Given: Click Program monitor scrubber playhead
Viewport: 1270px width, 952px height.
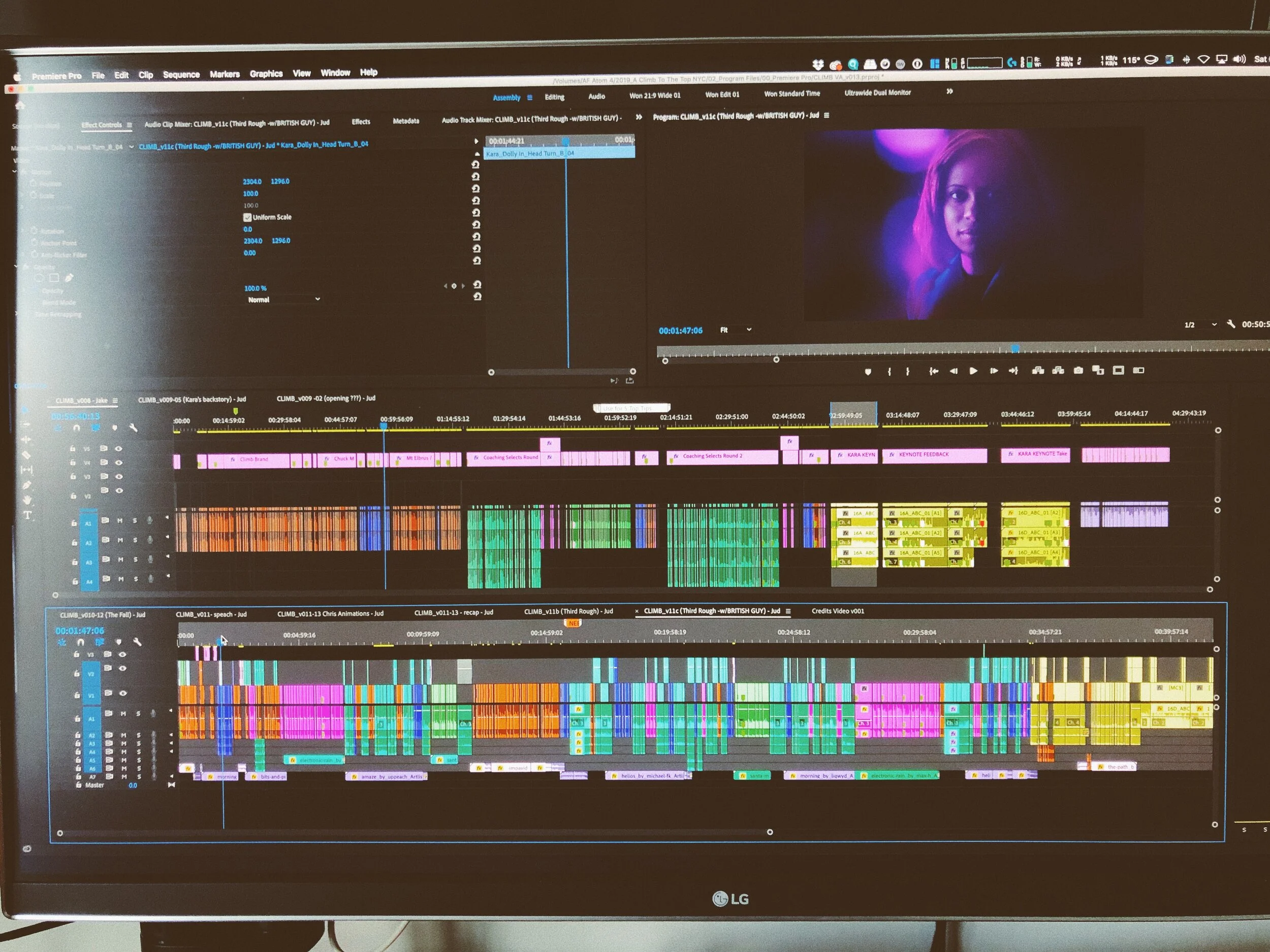Looking at the screenshot, I should click(1015, 348).
